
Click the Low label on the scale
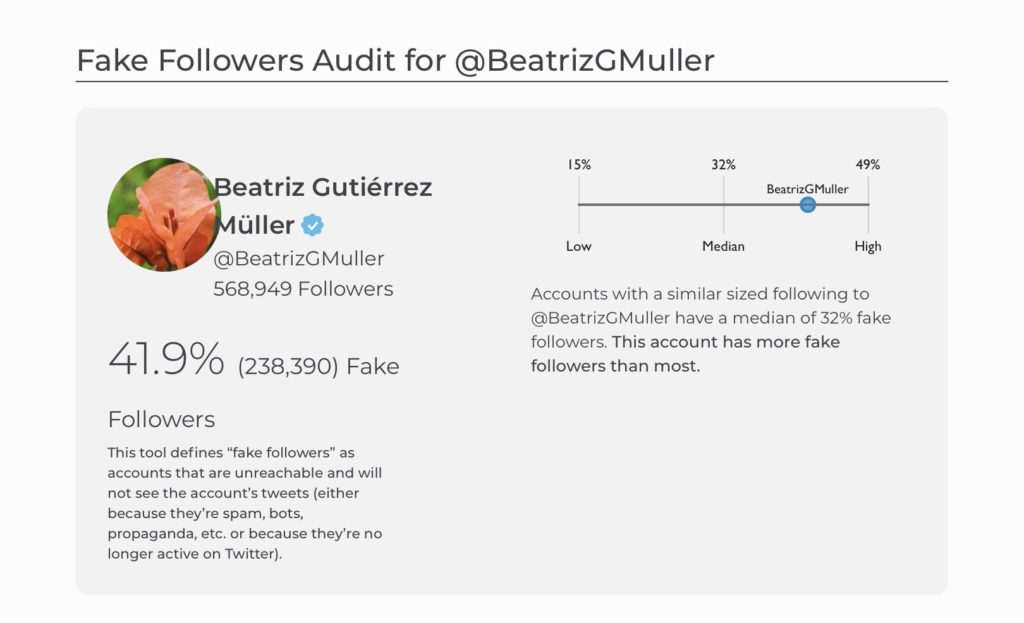point(579,246)
